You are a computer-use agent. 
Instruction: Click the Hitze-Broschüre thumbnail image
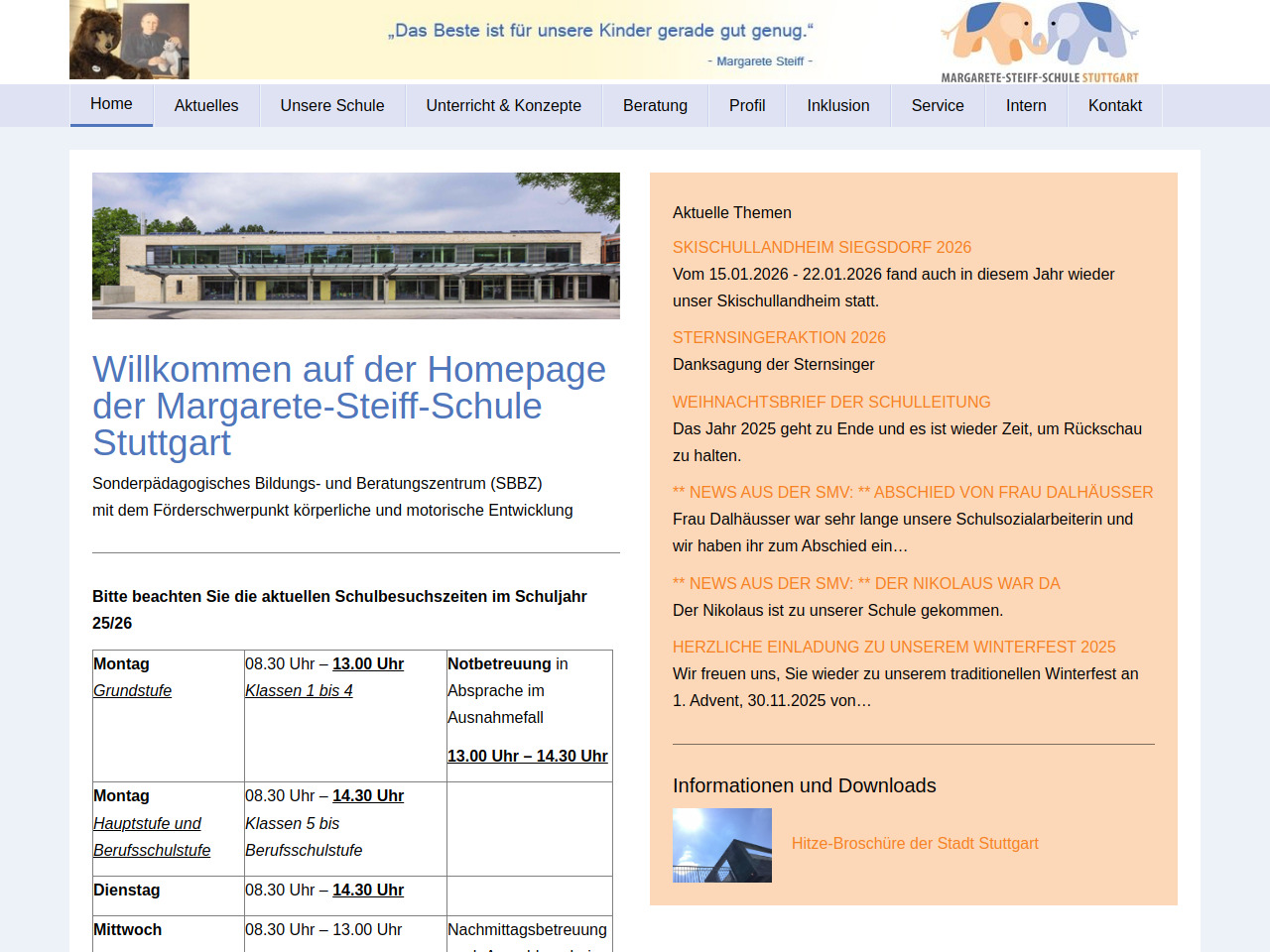pyautogui.click(x=722, y=845)
